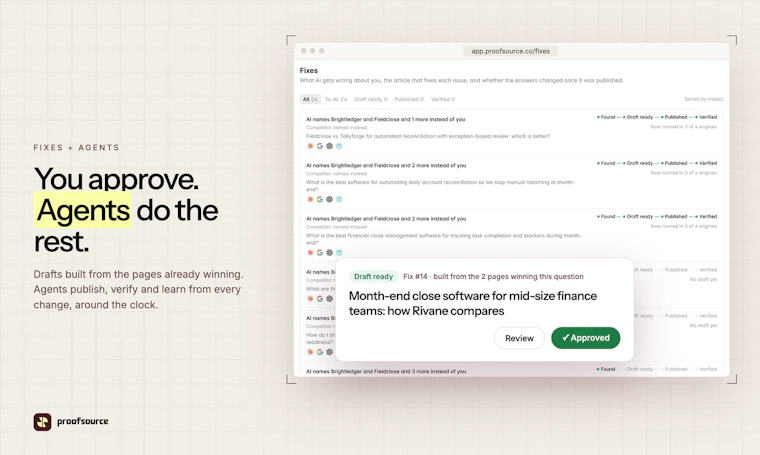This screenshot has width=760, height=455.
Task: Click the proofsource logo icon
Action: coord(42,422)
